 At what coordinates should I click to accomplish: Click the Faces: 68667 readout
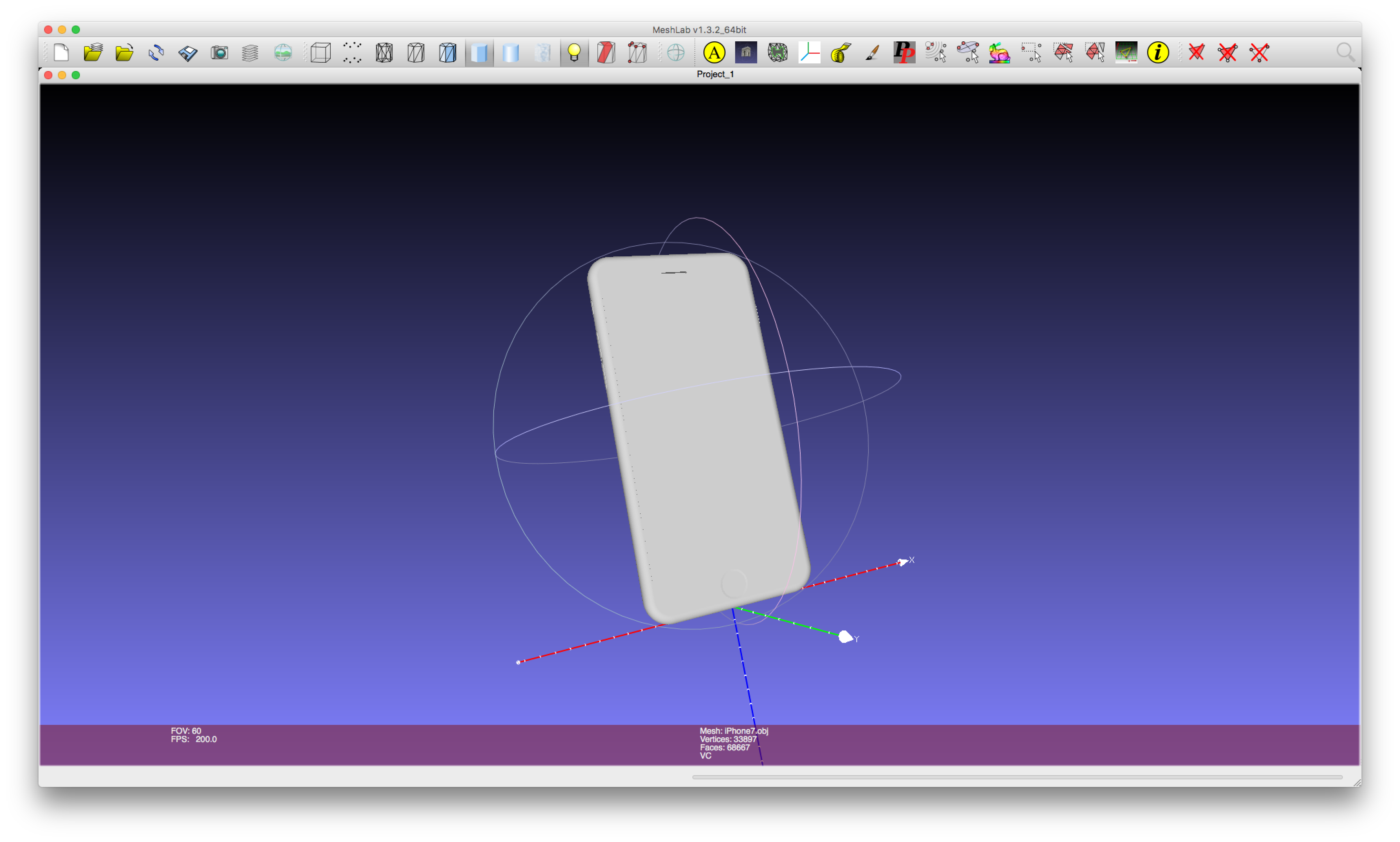725,747
